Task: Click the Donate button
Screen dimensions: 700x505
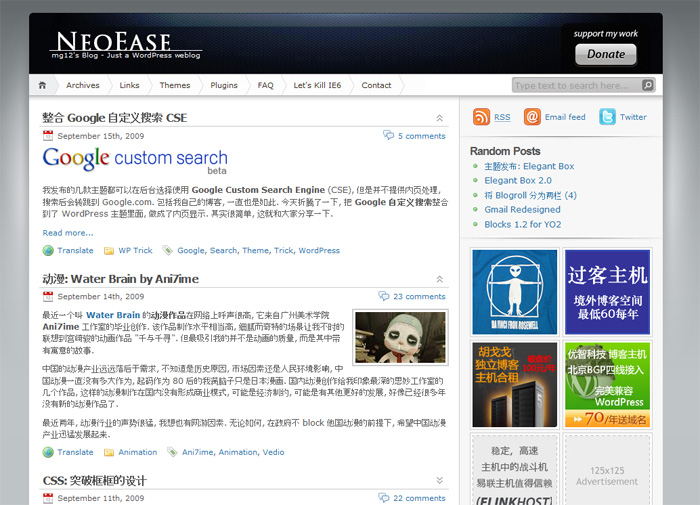Action: point(606,54)
